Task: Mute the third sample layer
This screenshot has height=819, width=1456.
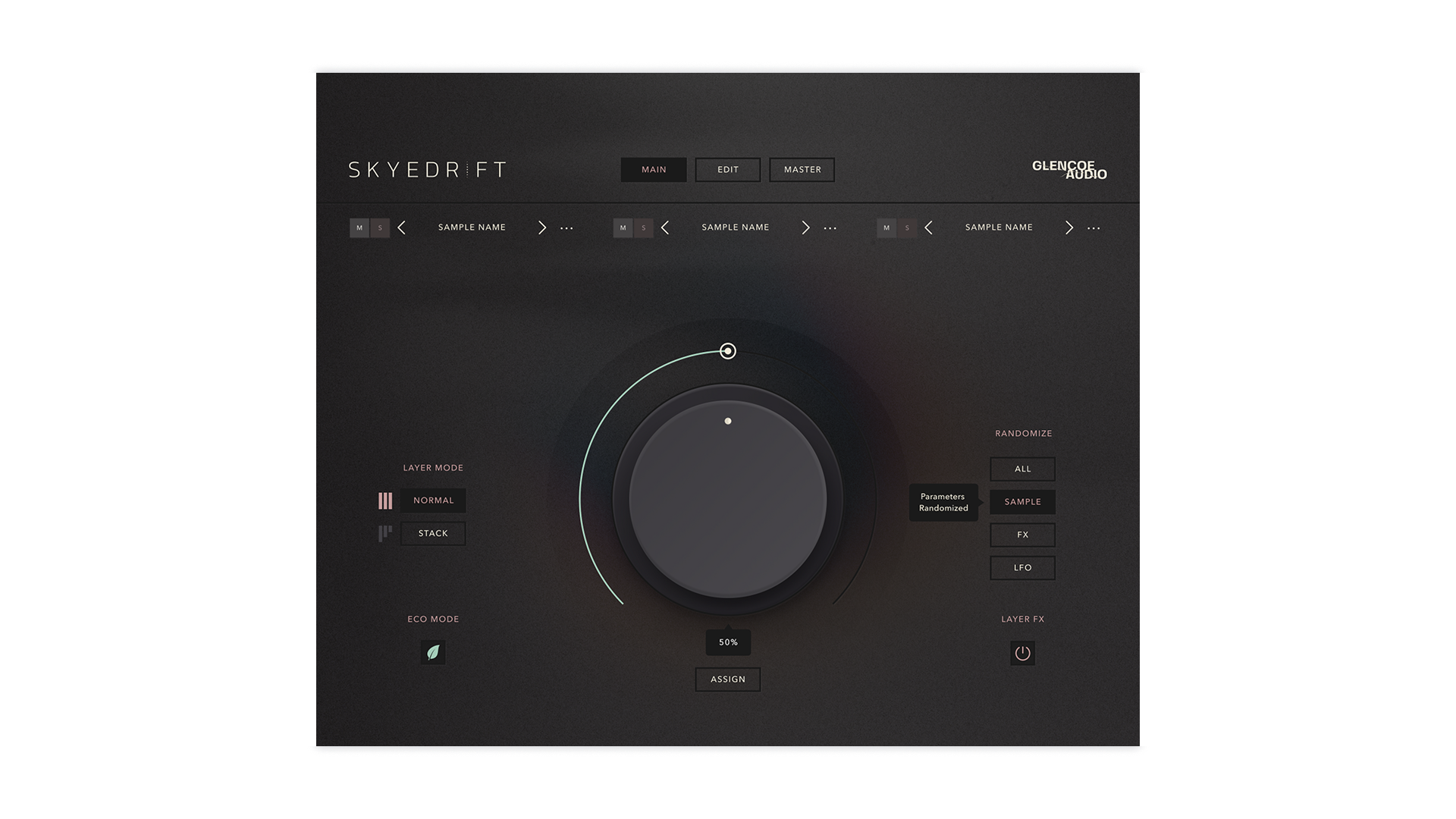Action: tap(886, 227)
